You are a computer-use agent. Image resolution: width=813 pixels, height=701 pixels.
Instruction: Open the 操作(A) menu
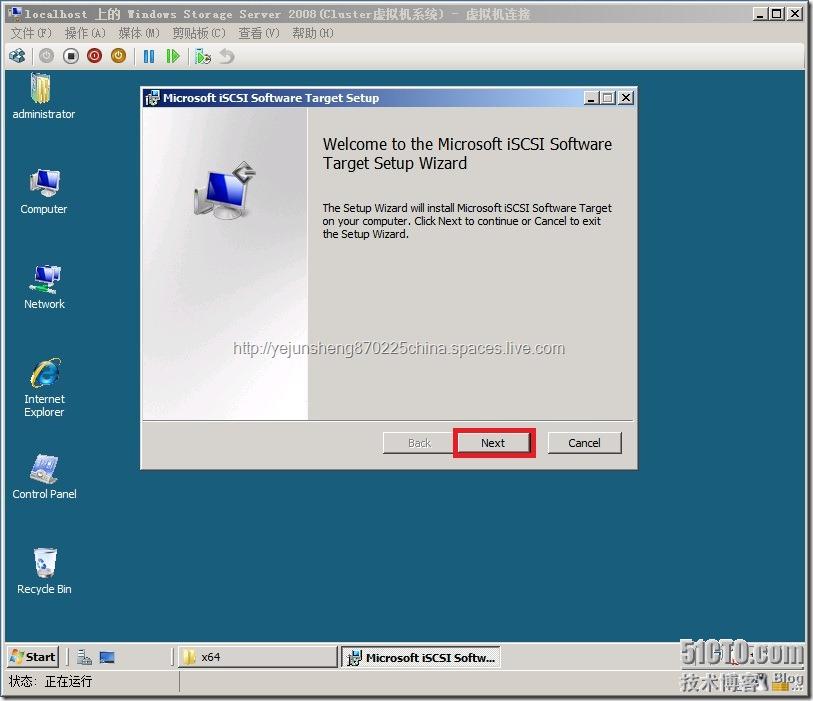[85, 33]
